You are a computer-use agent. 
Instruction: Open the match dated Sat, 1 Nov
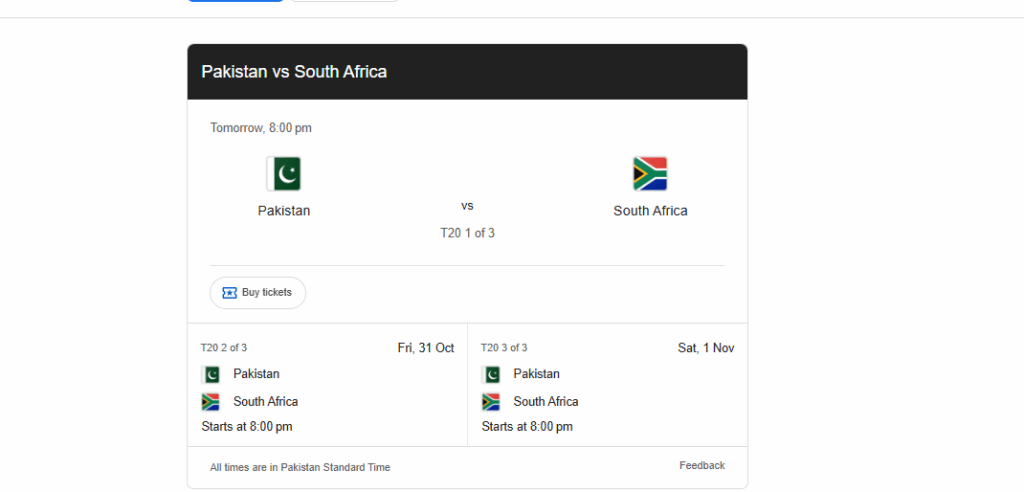705,348
